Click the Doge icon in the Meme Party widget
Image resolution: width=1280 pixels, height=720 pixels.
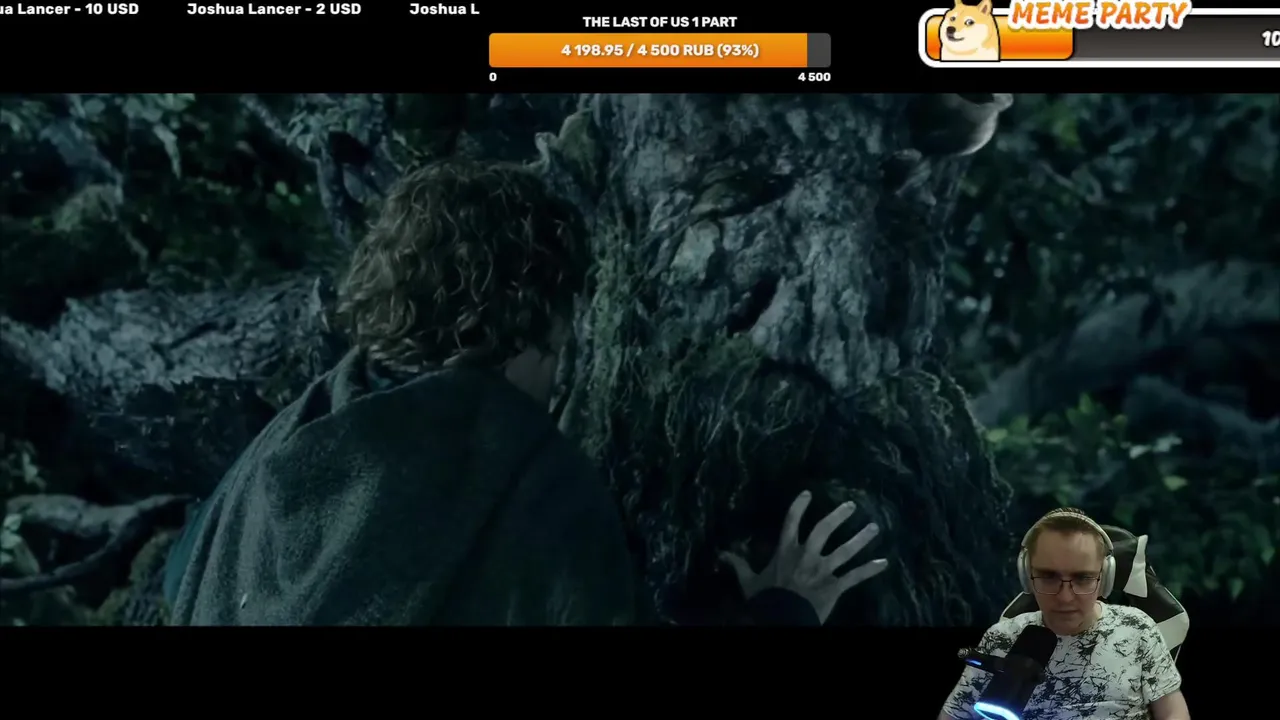click(969, 30)
